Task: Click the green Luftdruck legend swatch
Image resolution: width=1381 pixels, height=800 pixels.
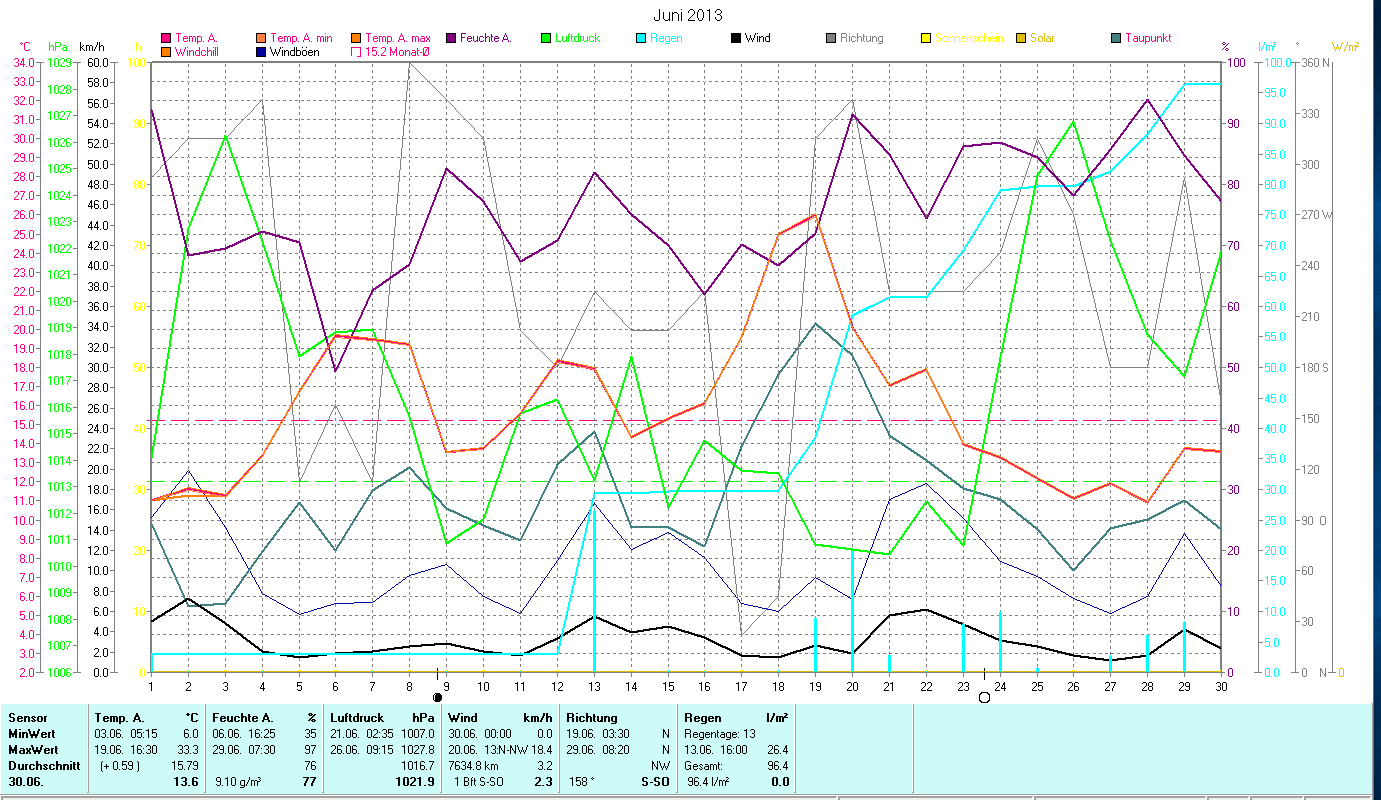Action: (546, 39)
